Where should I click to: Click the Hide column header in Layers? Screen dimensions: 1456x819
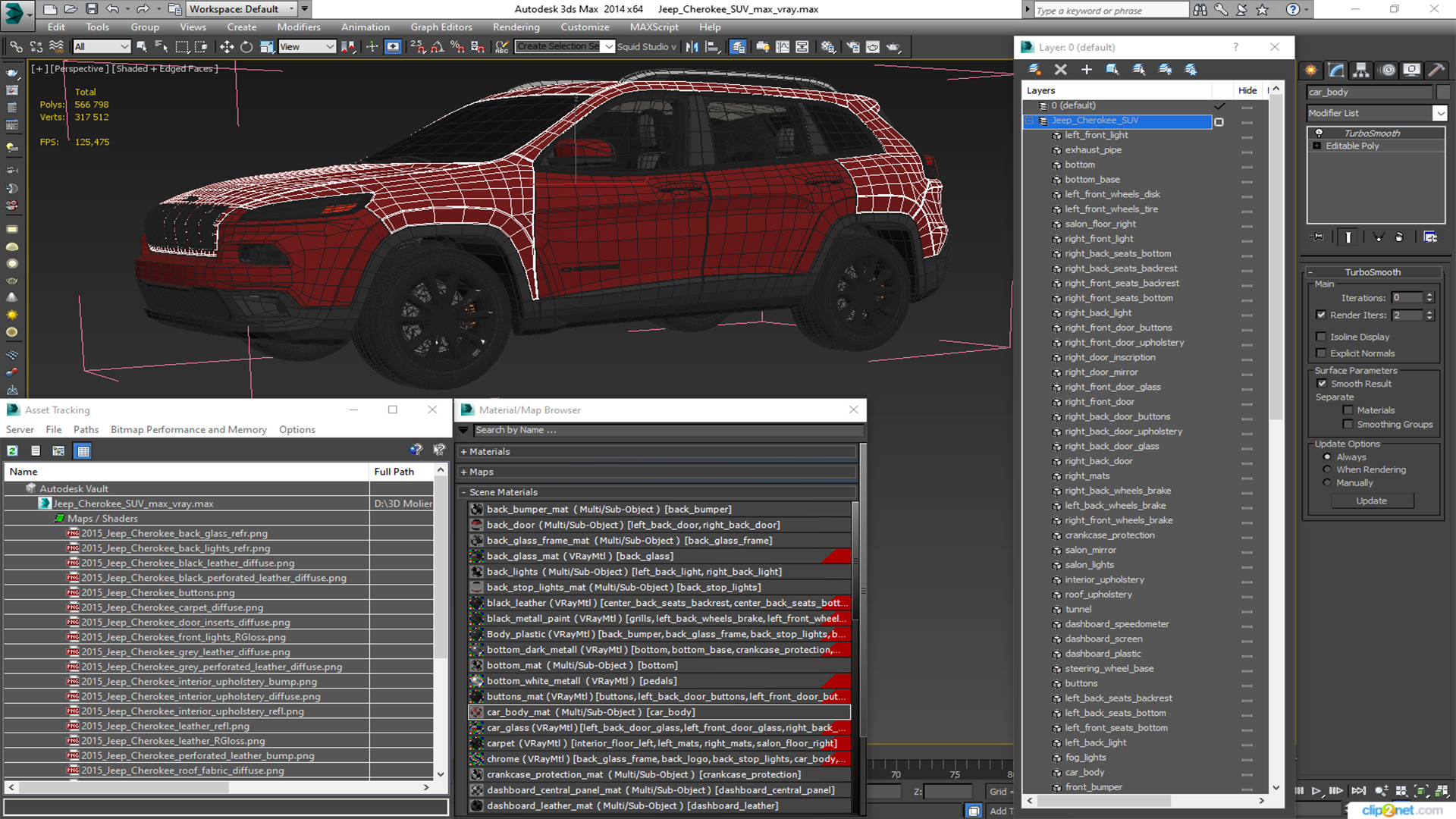[x=1247, y=91]
